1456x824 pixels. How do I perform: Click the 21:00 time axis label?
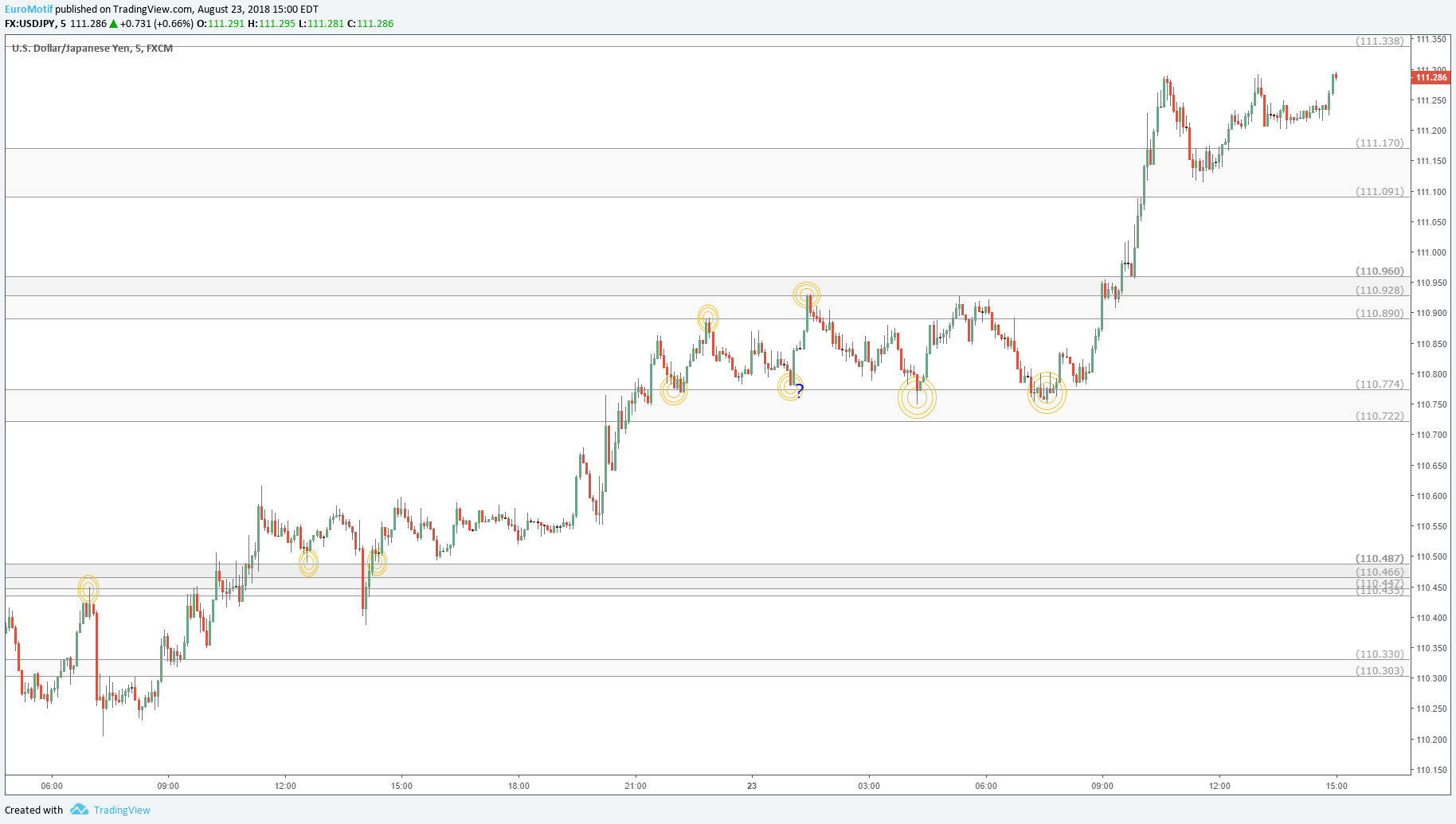click(x=636, y=786)
